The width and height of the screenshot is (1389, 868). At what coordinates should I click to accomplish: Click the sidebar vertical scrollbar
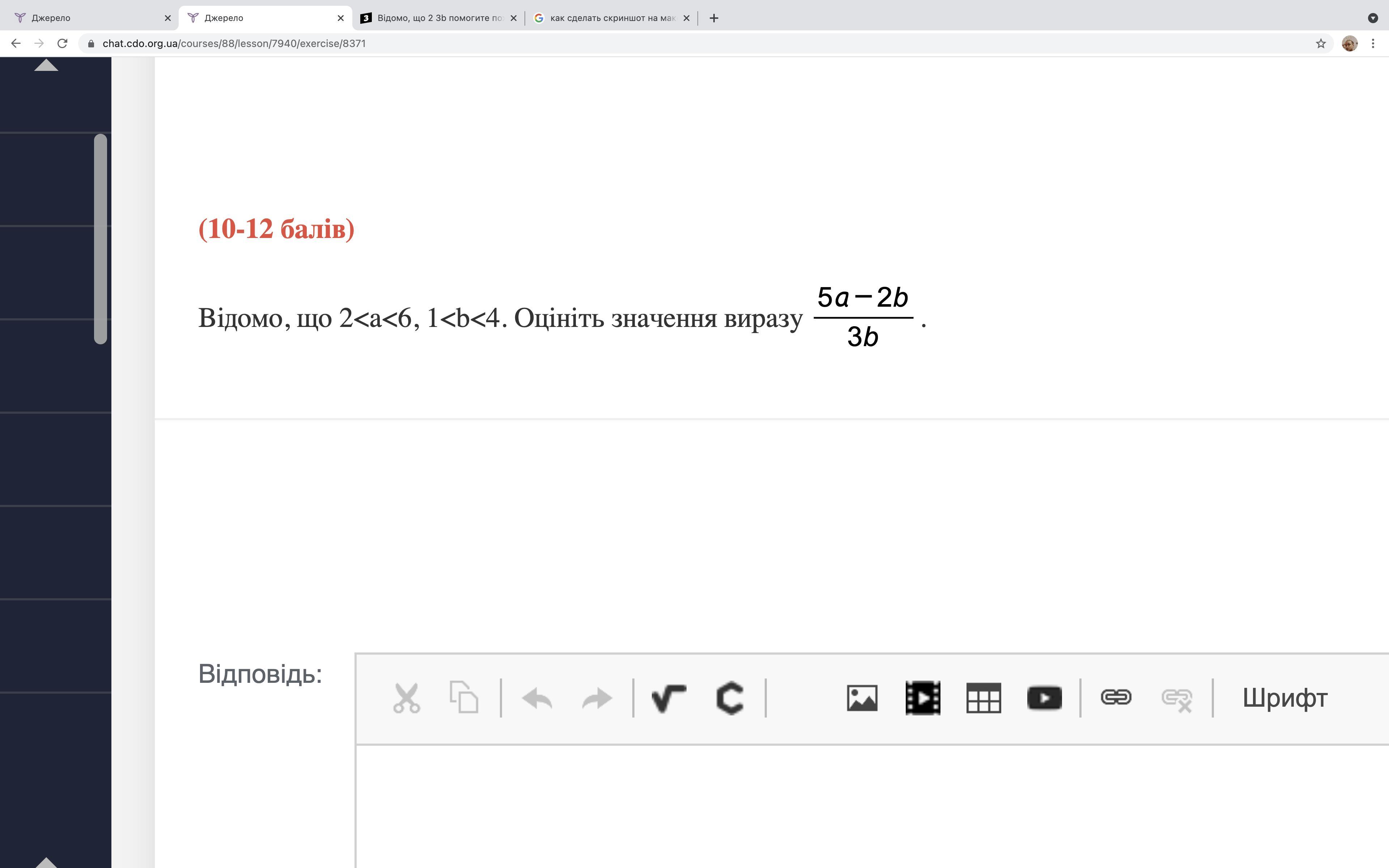pyautogui.click(x=101, y=239)
